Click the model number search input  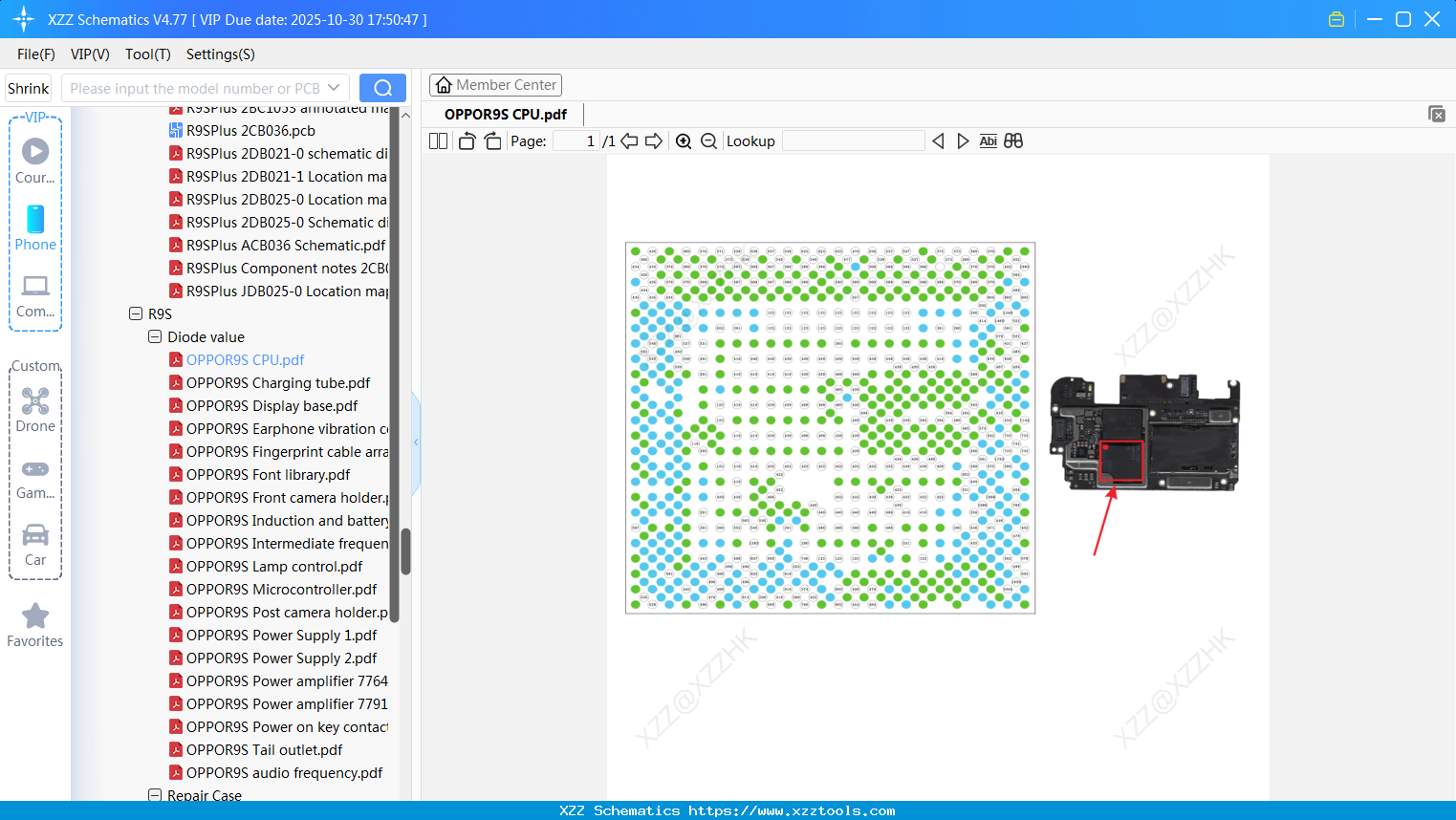(x=195, y=88)
